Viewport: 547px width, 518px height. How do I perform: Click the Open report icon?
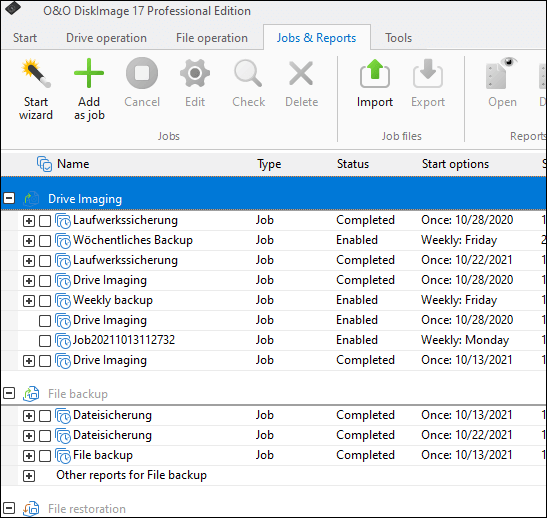coord(501,73)
